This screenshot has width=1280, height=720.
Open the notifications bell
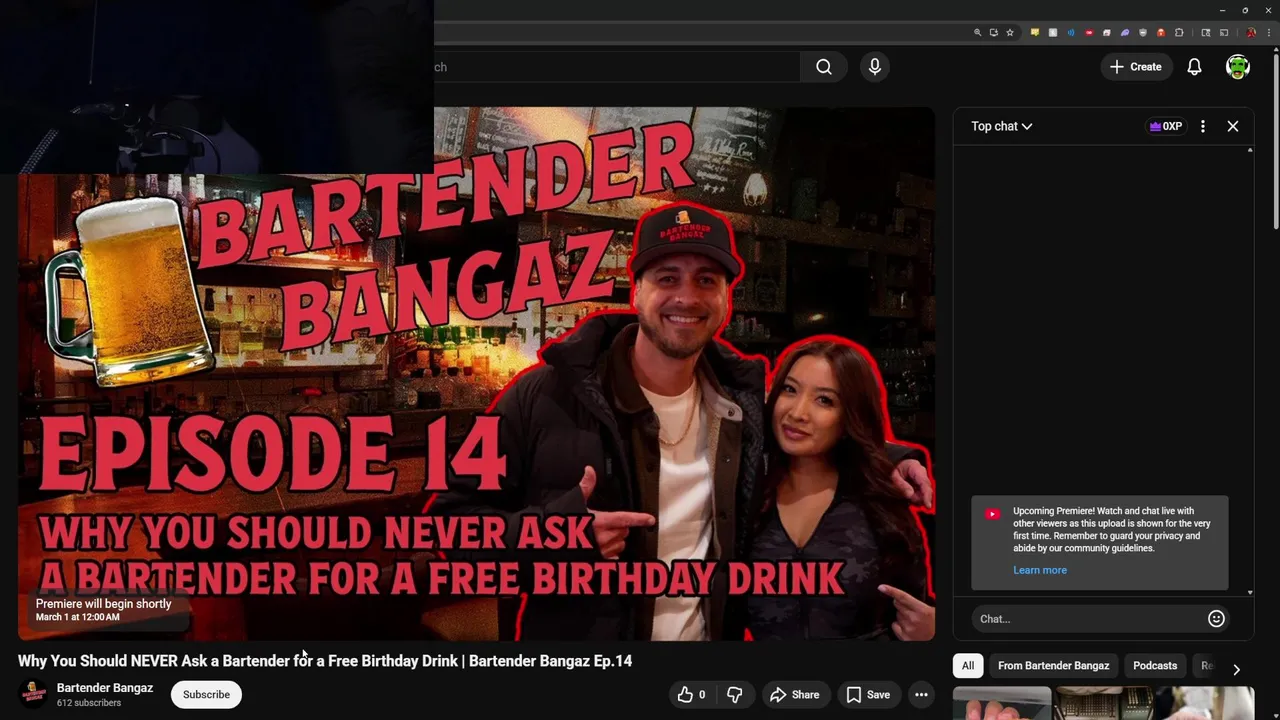click(x=1194, y=67)
